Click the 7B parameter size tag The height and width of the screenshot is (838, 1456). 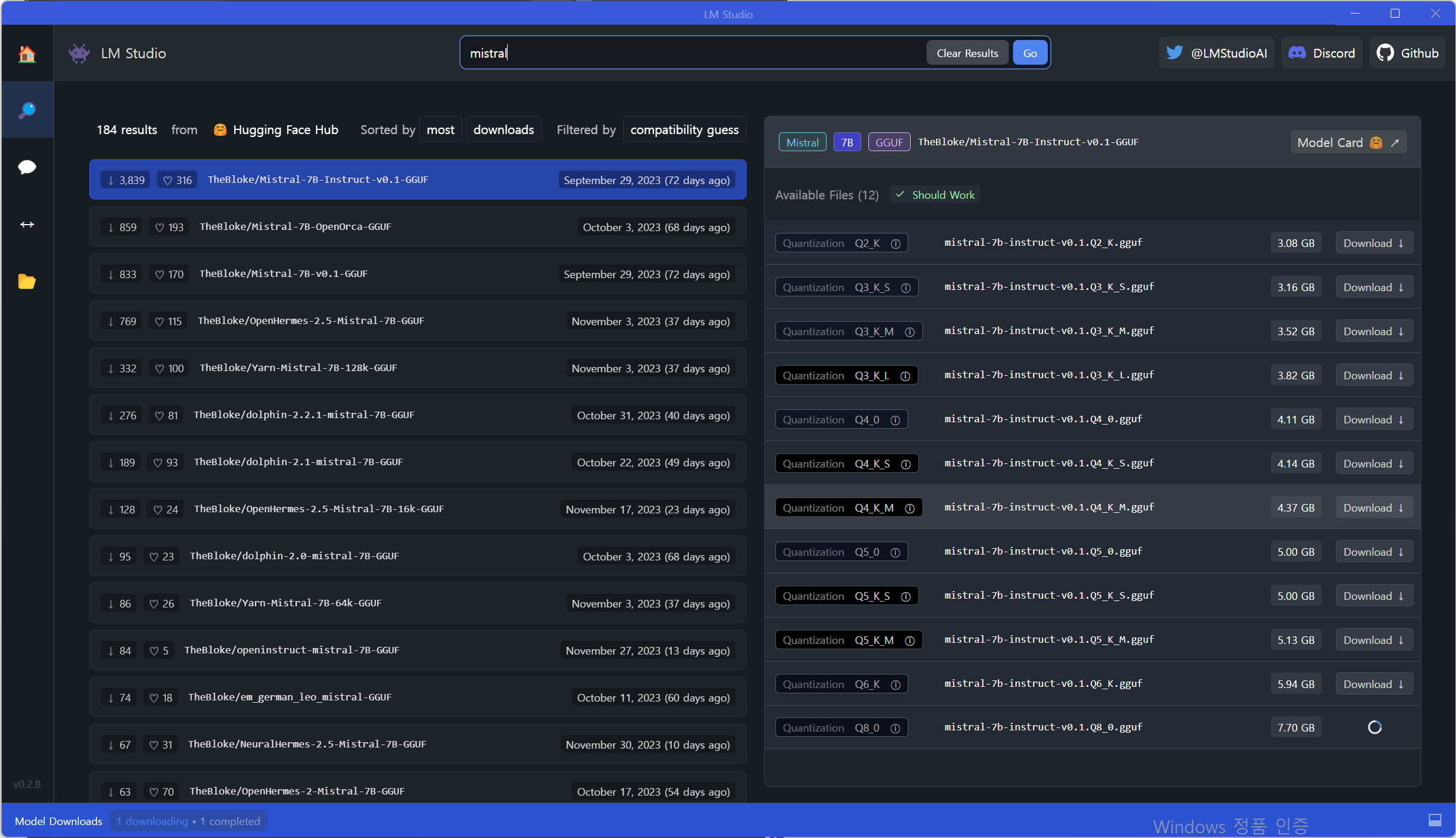click(847, 142)
